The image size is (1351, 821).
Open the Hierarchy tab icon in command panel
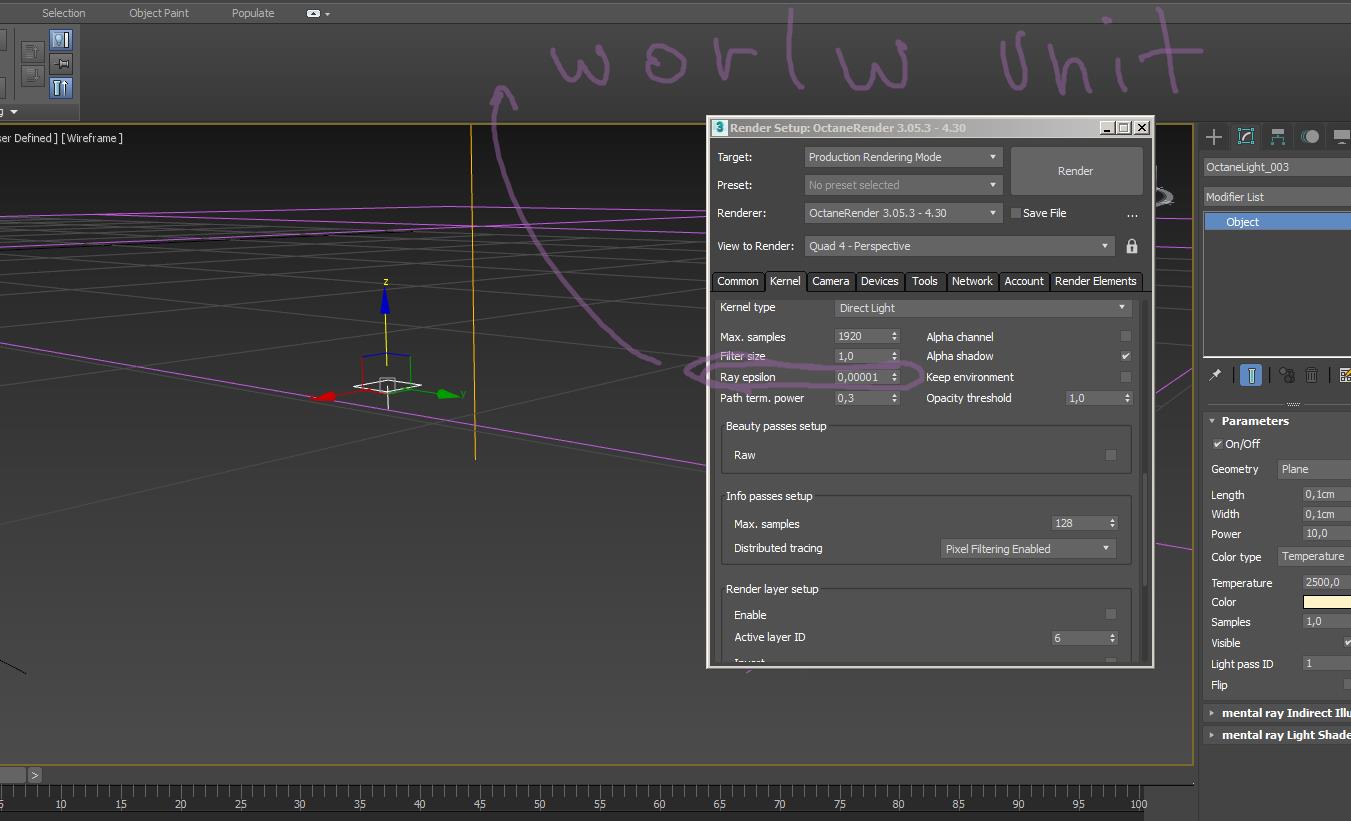point(1278,137)
